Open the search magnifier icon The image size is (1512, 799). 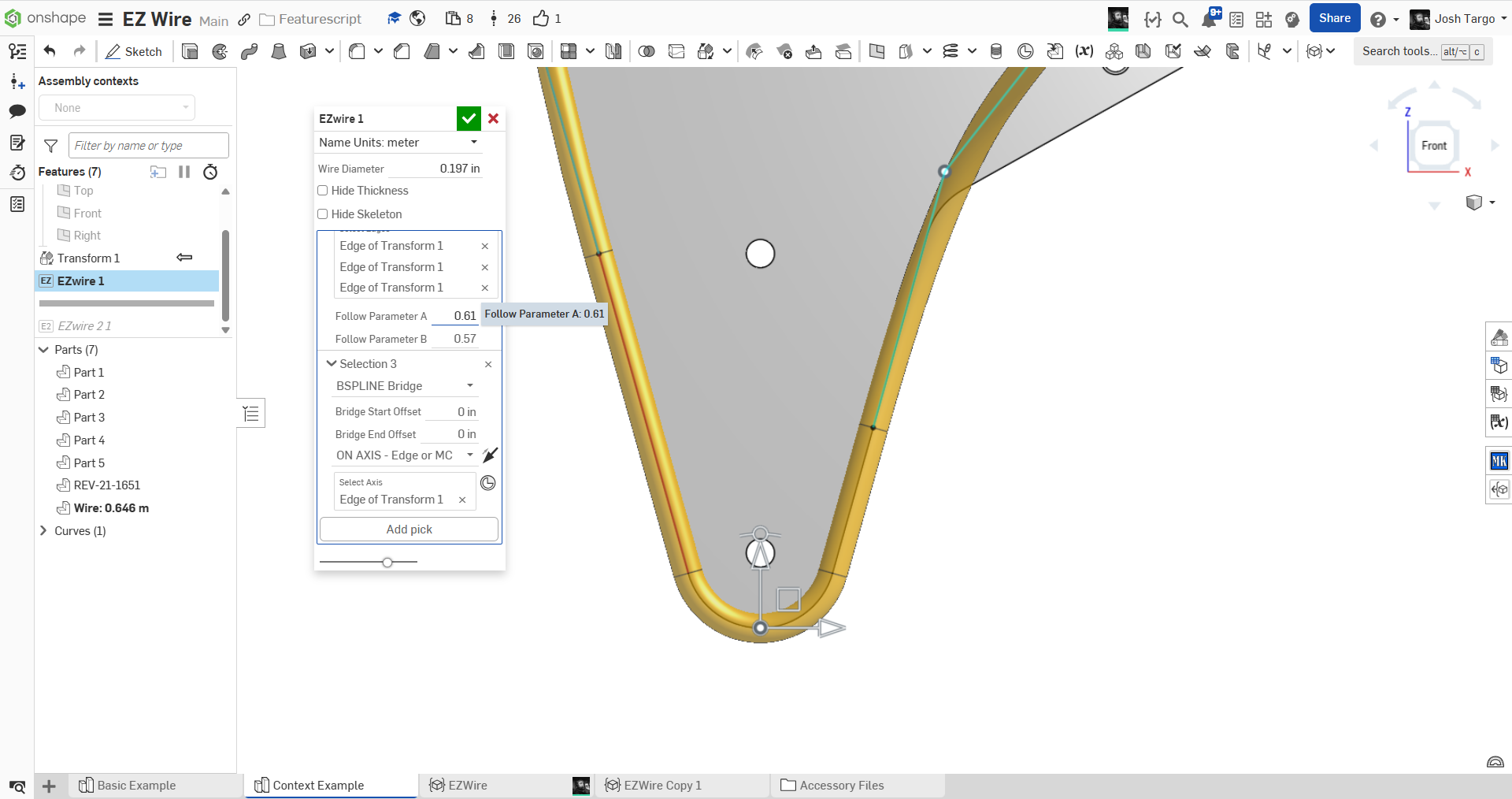coord(1180,19)
